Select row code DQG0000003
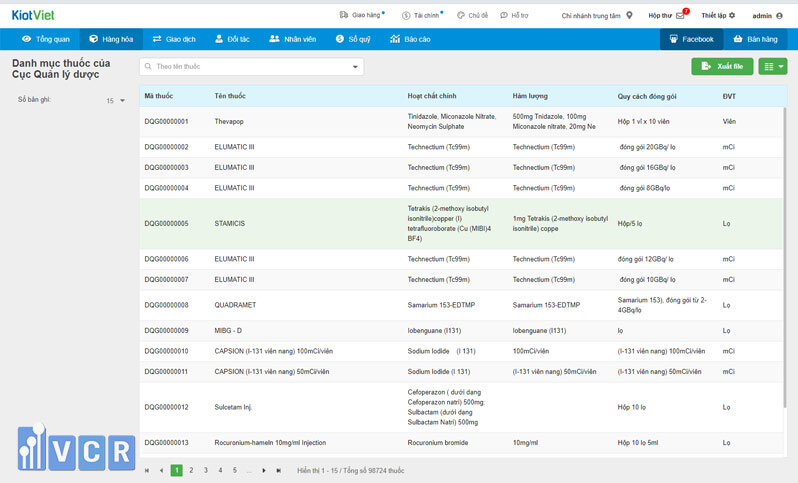 [166, 167]
